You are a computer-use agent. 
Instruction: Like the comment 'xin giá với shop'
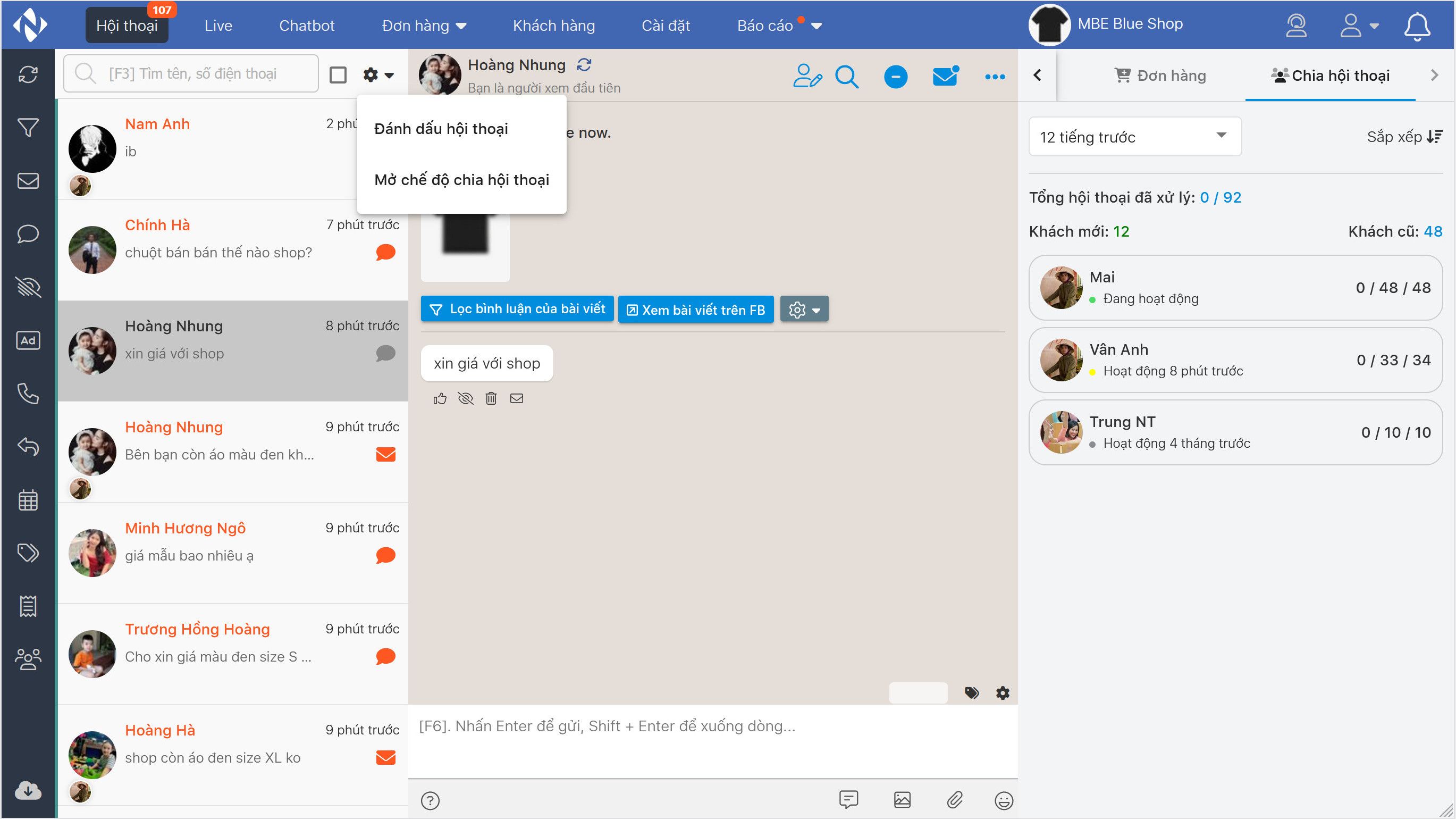440,399
